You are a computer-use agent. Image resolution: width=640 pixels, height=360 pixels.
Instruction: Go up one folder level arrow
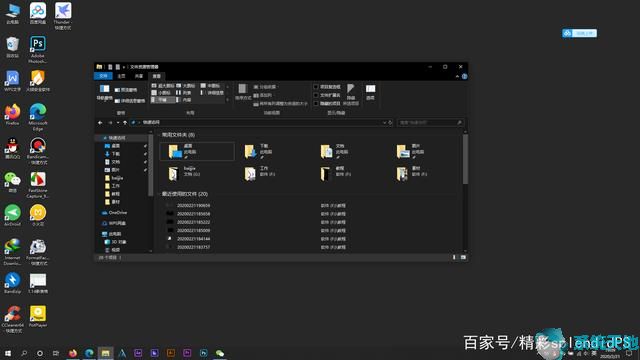[x=125, y=122]
